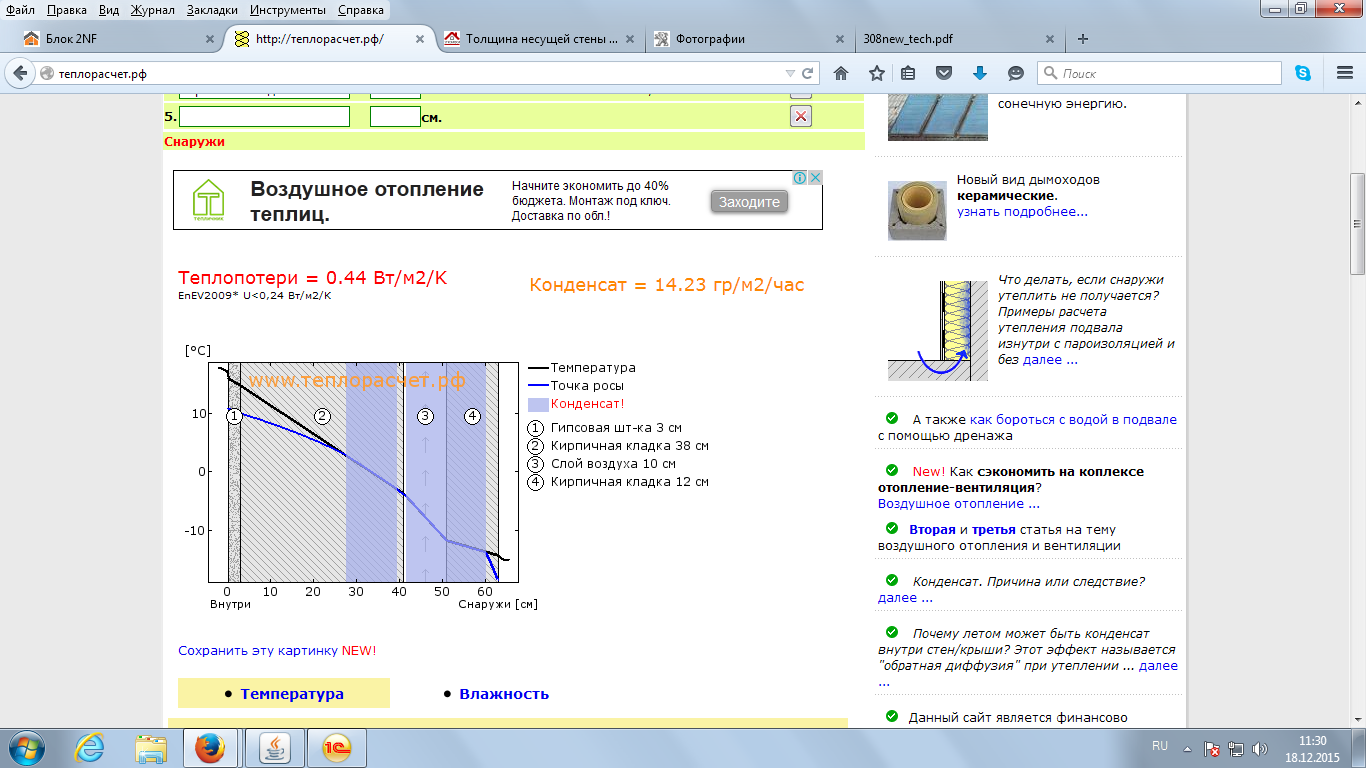Close the теплорасчет.рф tab
This screenshot has width=1366, height=768.
point(421,39)
